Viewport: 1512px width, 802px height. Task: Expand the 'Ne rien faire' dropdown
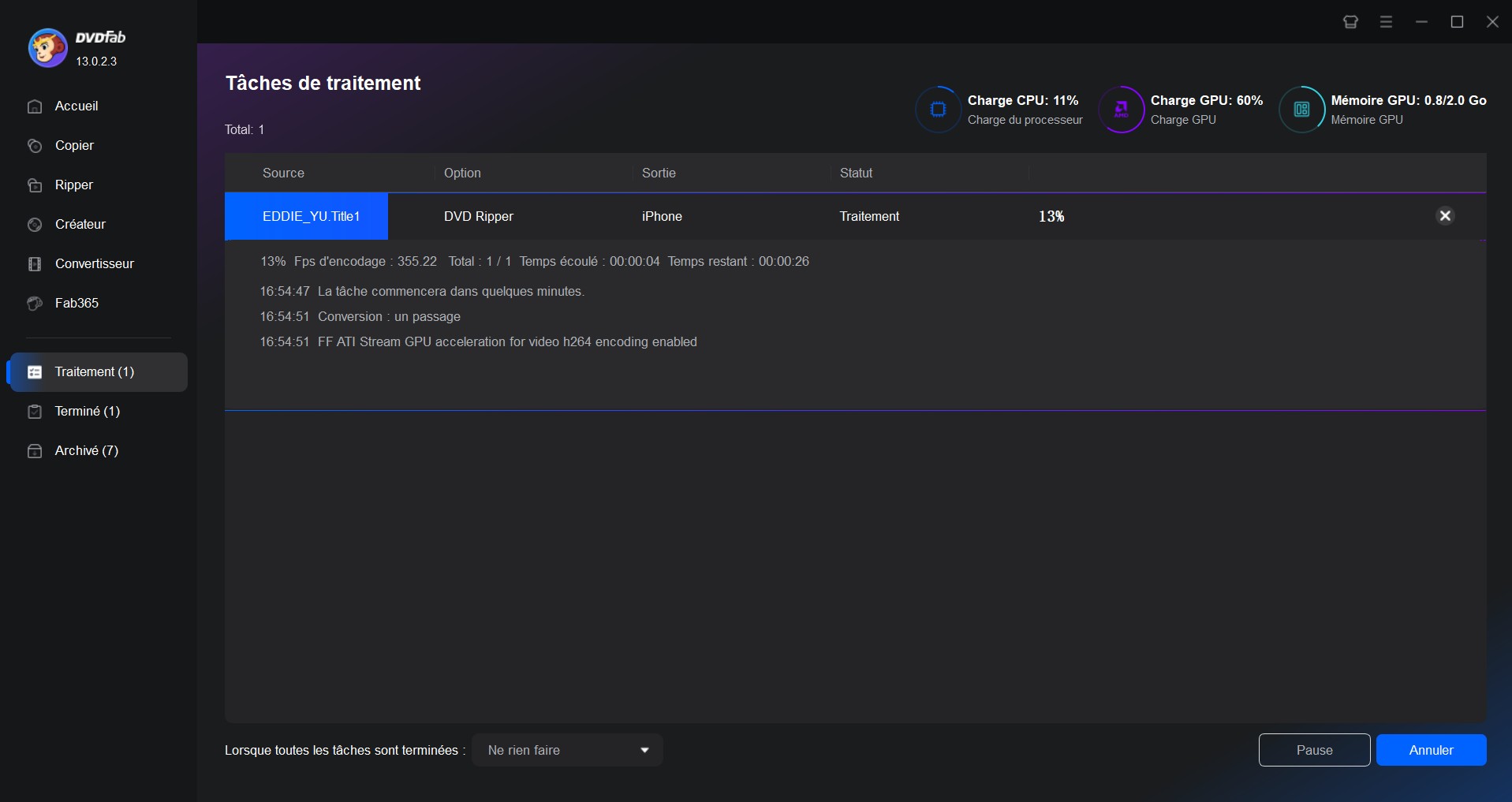[x=568, y=750]
